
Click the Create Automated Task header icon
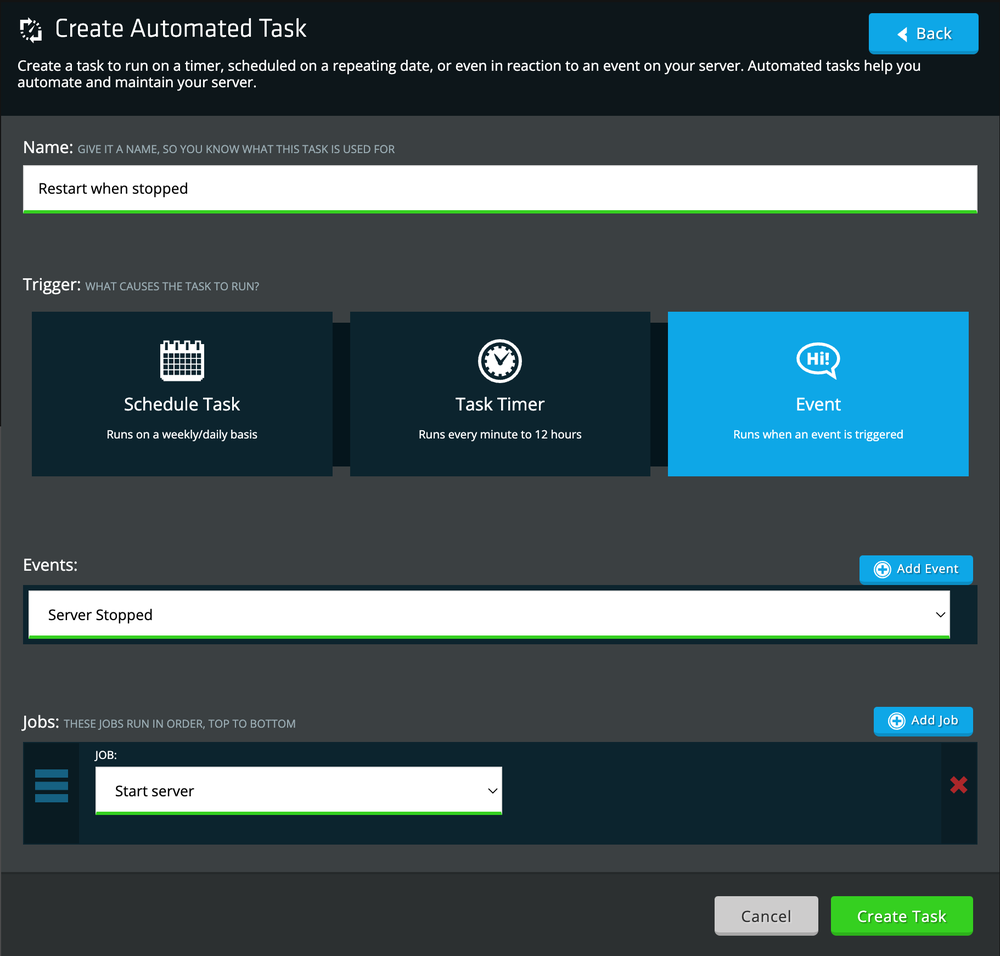tap(31, 30)
